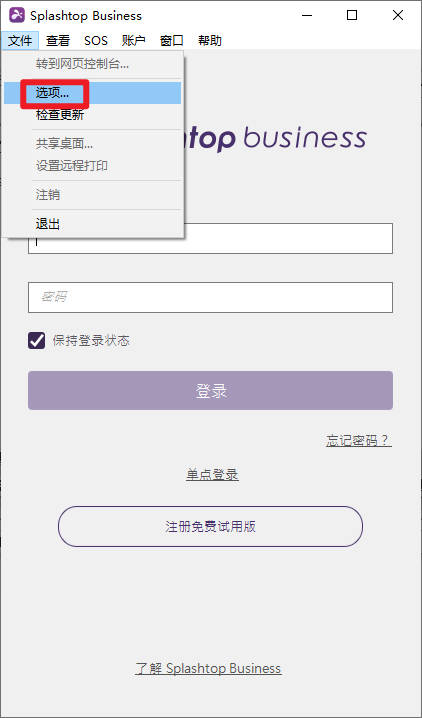Minimize the Splashtop Business window
The image size is (422, 718).
(309, 16)
